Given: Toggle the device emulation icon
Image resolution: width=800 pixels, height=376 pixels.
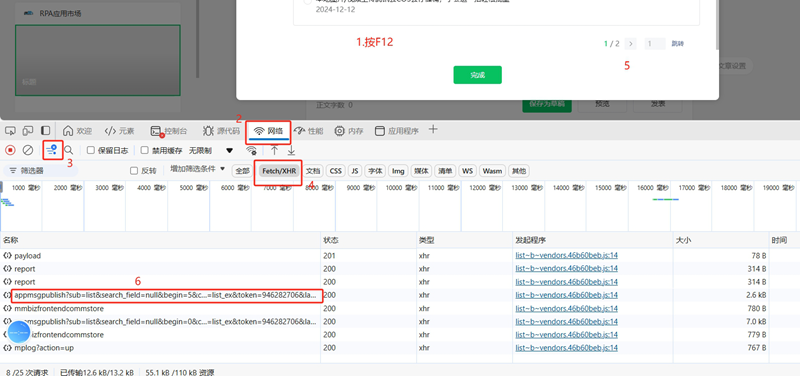Looking at the screenshot, I should 28,131.
